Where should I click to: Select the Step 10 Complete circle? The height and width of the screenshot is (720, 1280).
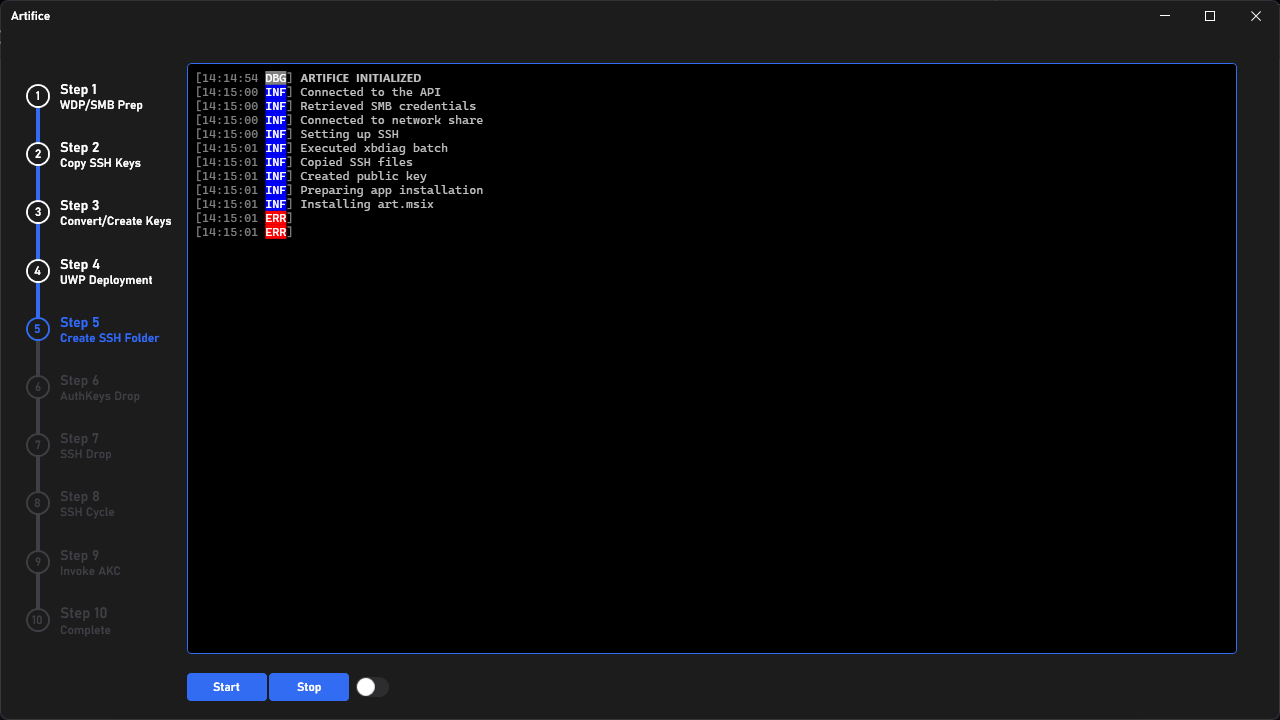37,619
